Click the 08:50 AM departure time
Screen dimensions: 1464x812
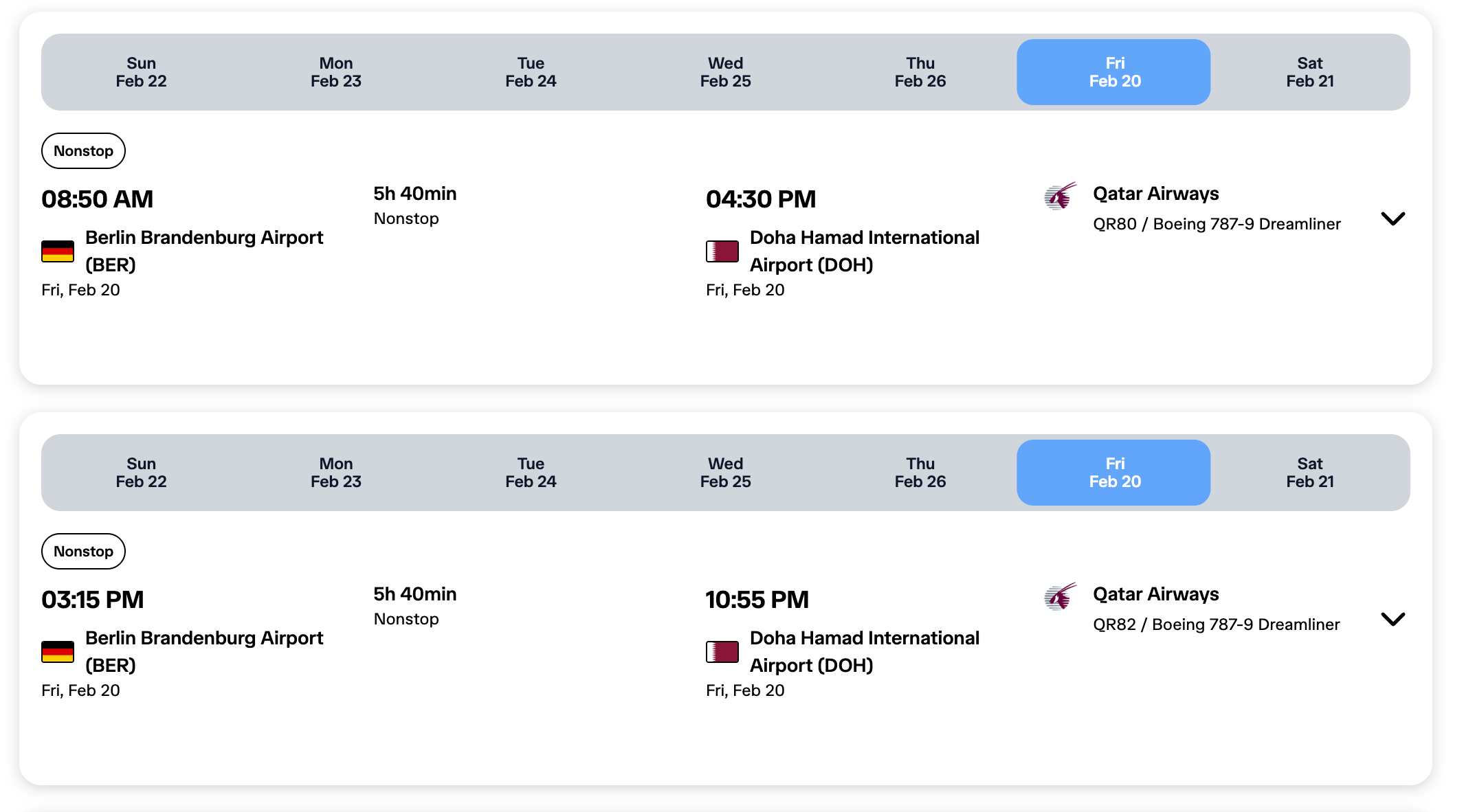(98, 199)
